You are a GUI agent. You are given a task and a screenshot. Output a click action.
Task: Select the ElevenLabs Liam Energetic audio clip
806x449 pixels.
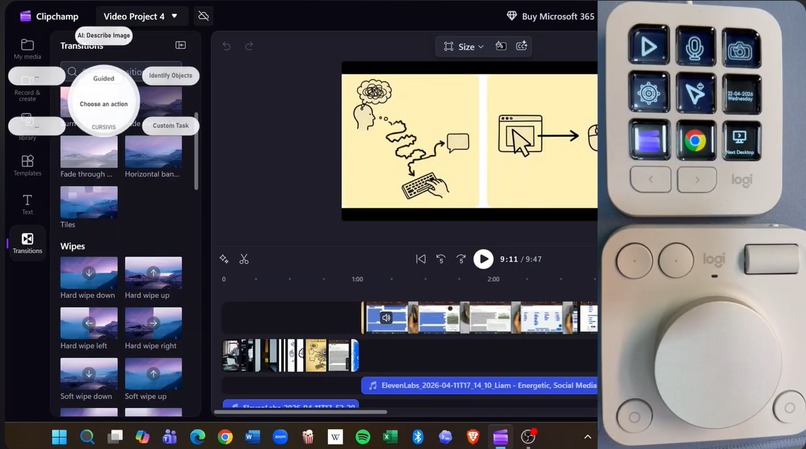click(x=479, y=385)
